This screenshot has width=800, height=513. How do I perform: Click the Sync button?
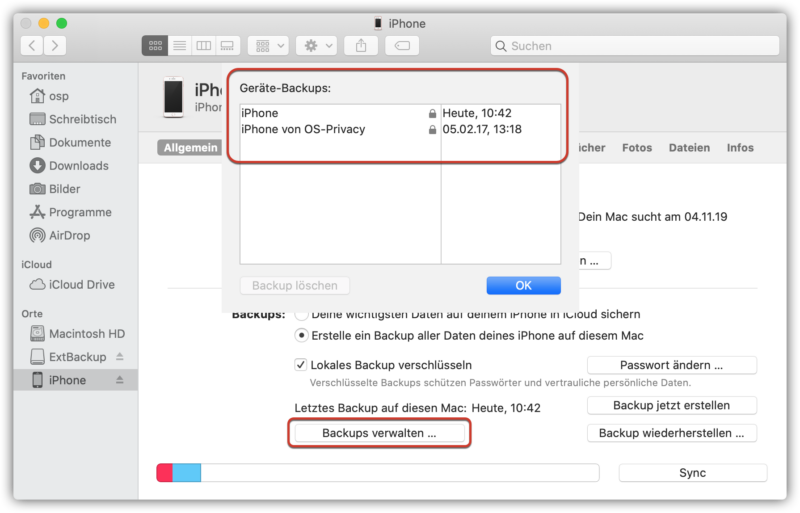point(693,473)
